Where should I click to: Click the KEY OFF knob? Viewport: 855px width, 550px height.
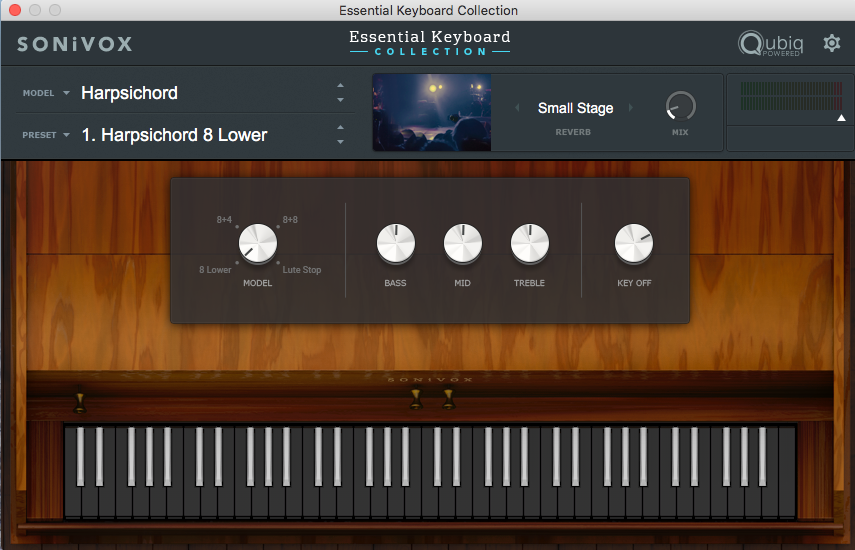click(634, 244)
